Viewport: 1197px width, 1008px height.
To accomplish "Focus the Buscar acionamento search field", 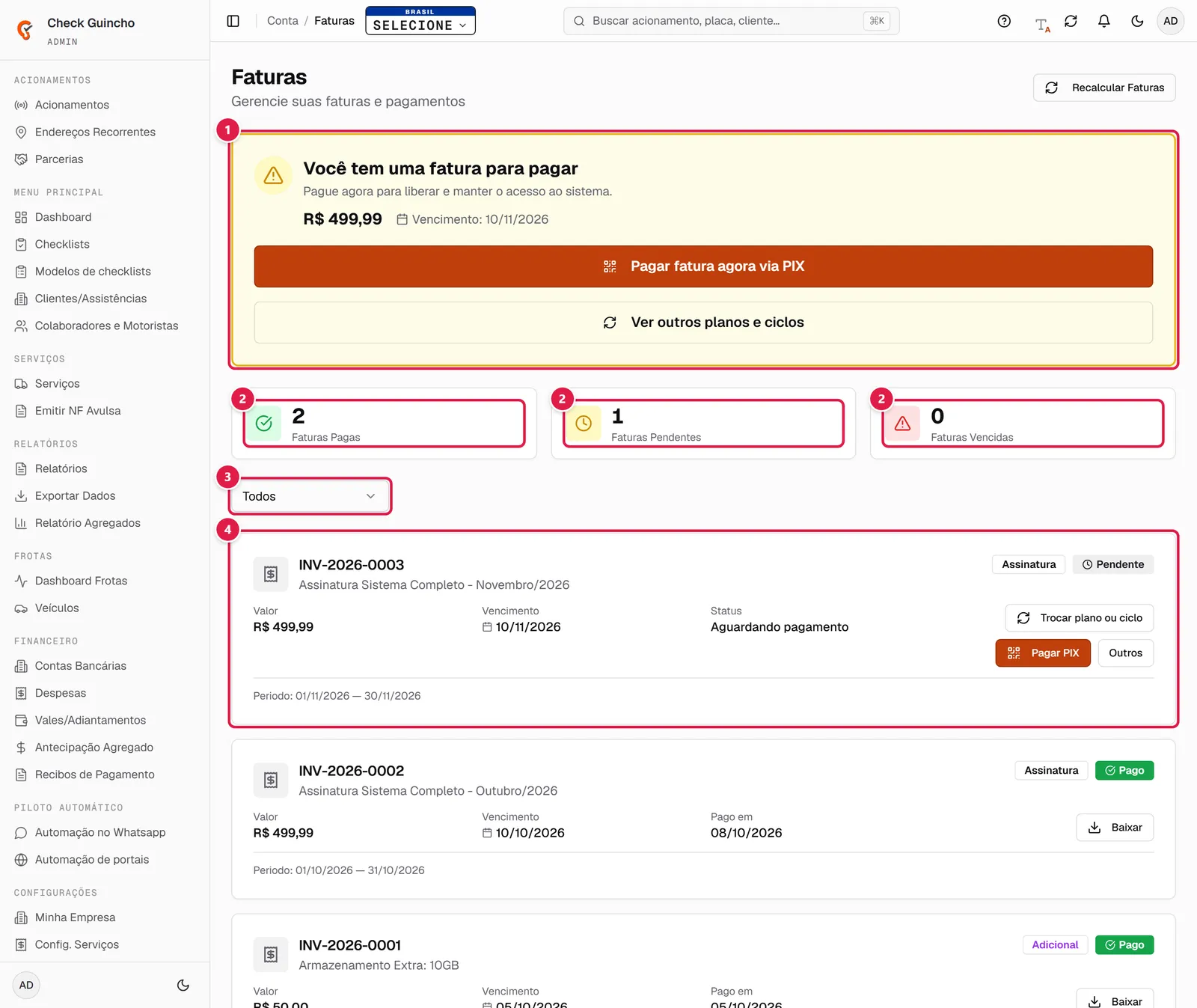I will 731,21.
